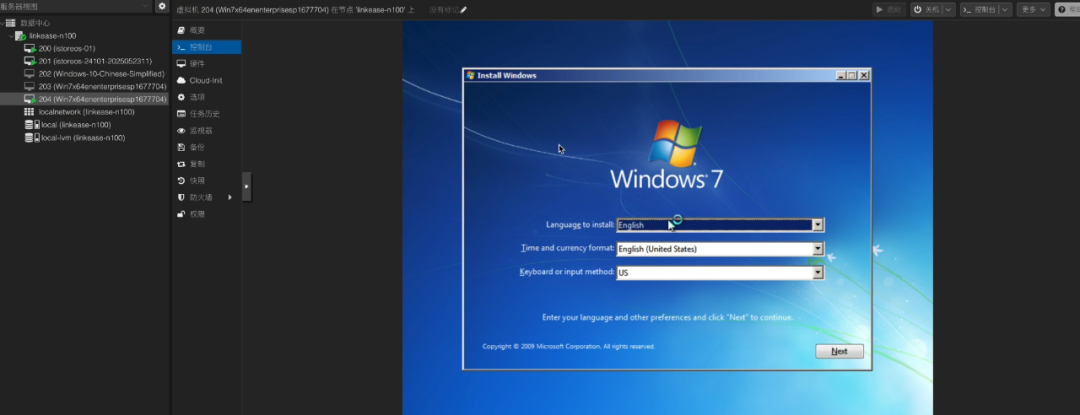
Task: Click the Install Windows title bar icon
Action: 470,76
